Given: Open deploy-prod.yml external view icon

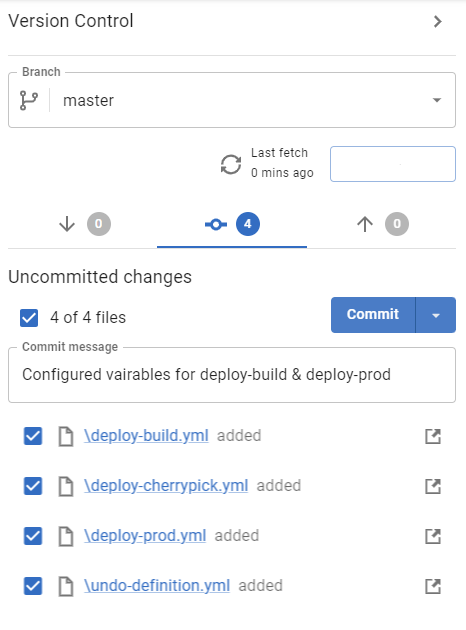Looking at the screenshot, I should (433, 536).
